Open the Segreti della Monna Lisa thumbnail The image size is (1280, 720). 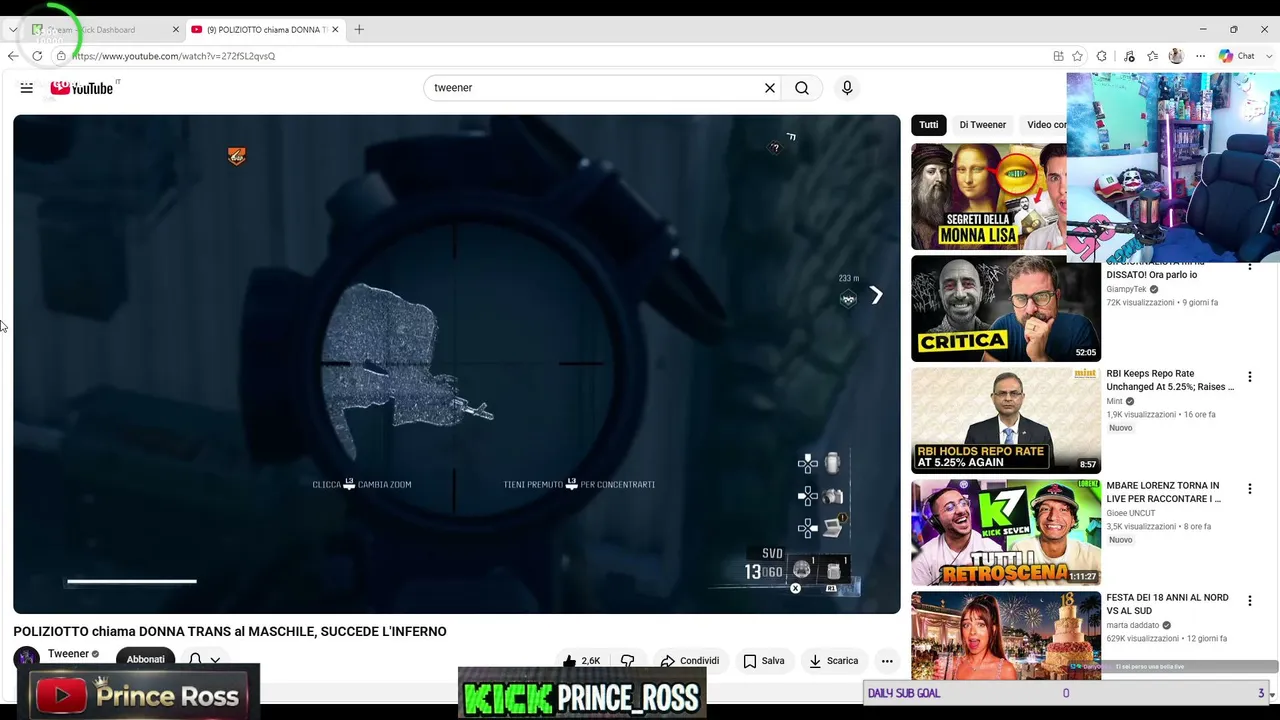(x=989, y=196)
